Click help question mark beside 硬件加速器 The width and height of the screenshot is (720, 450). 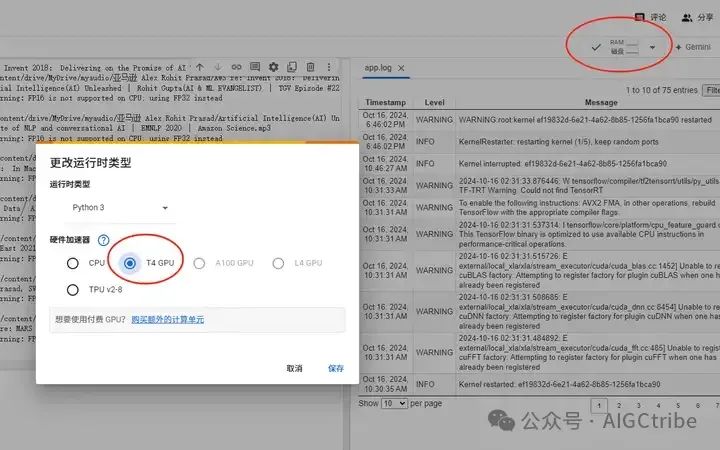(x=104, y=240)
